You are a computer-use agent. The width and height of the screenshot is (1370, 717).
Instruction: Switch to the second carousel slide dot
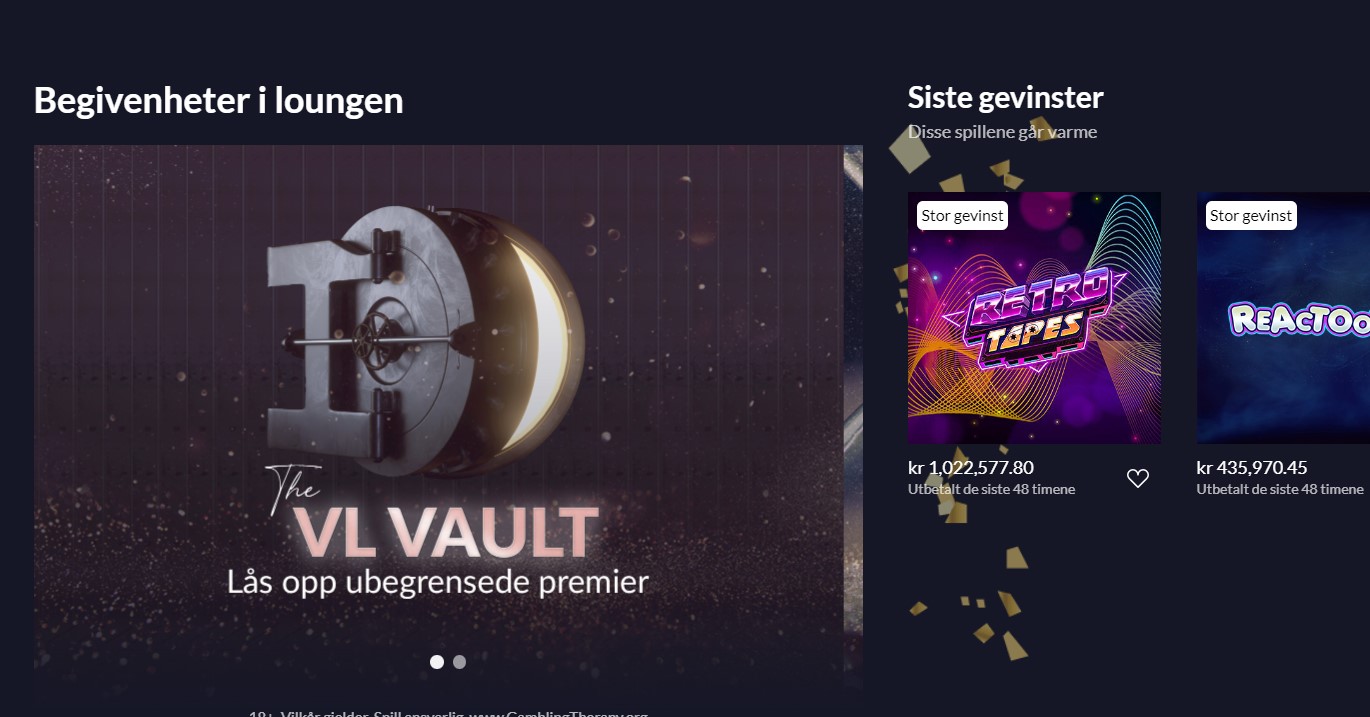tap(459, 662)
